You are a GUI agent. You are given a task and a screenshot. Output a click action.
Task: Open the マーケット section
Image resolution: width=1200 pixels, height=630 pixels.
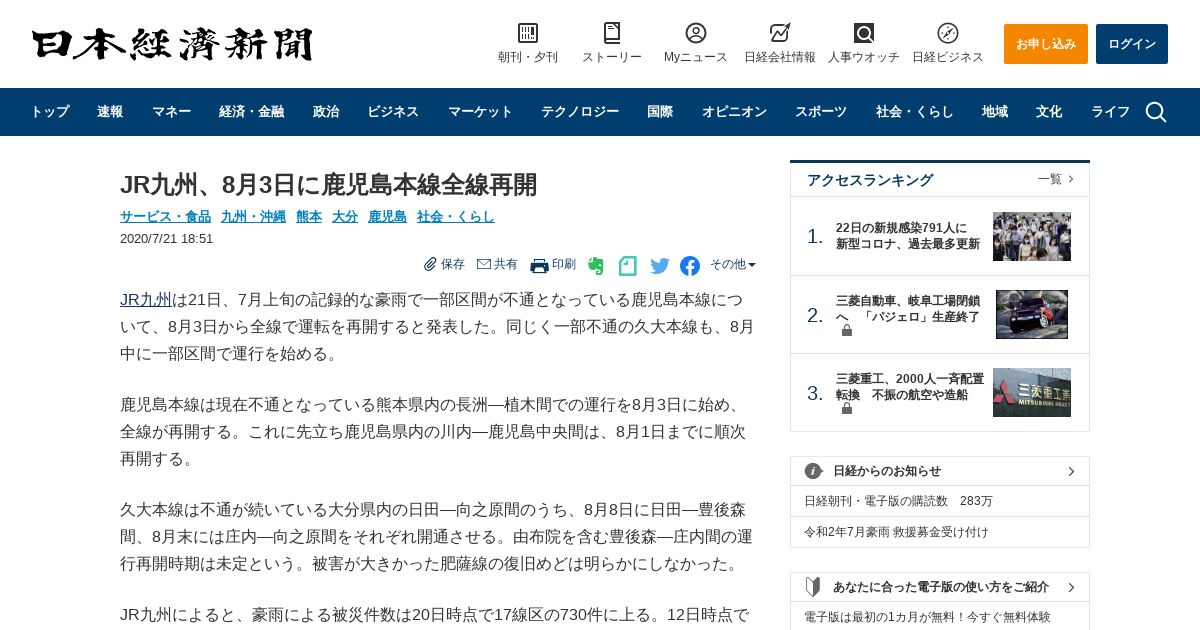click(x=480, y=112)
